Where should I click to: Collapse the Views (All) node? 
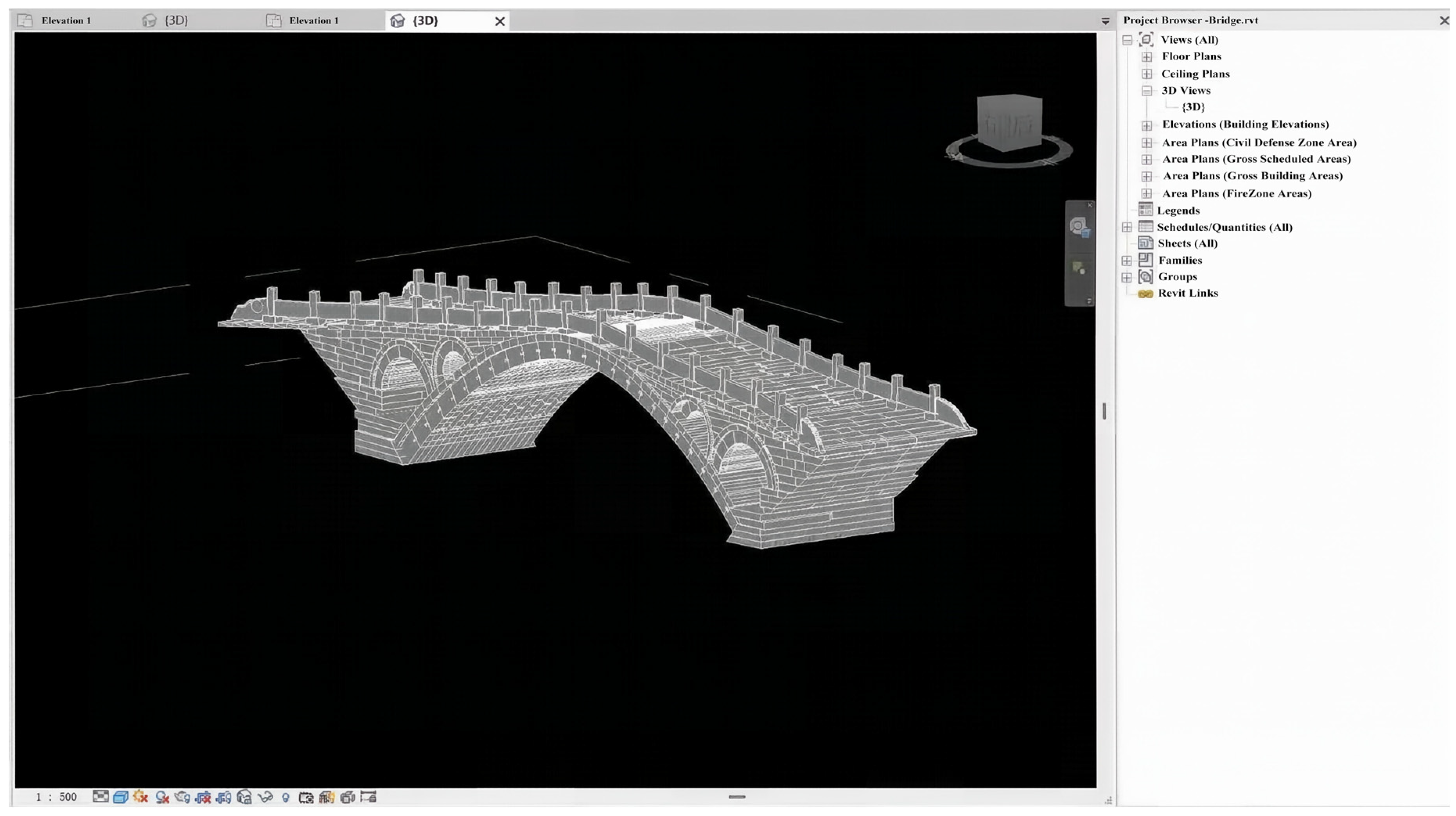click(1127, 40)
